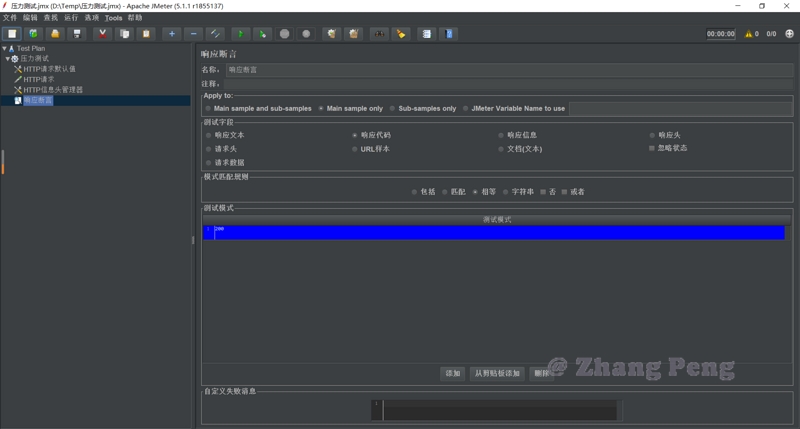Click the green Start run icon
The image size is (800, 429).
pyautogui.click(x=240, y=34)
